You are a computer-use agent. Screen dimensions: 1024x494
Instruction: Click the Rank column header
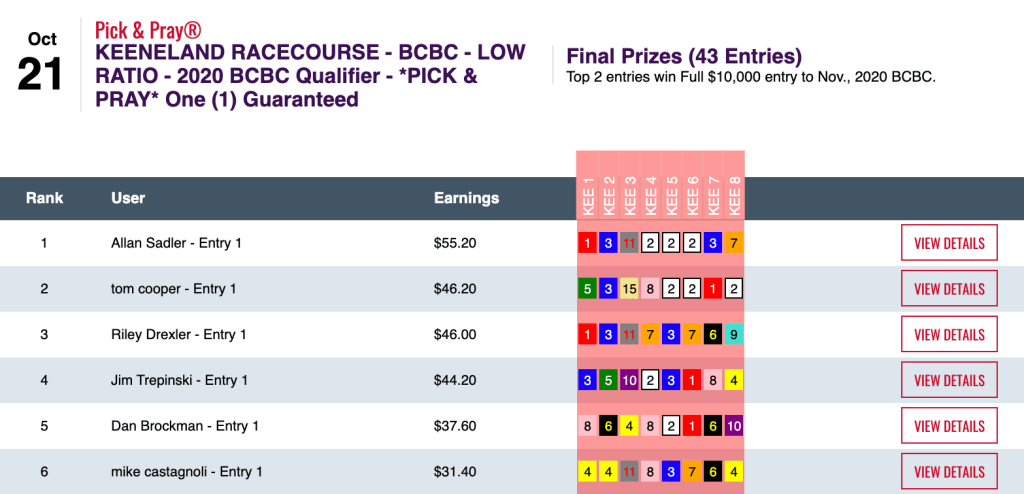[x=44, y=198]
